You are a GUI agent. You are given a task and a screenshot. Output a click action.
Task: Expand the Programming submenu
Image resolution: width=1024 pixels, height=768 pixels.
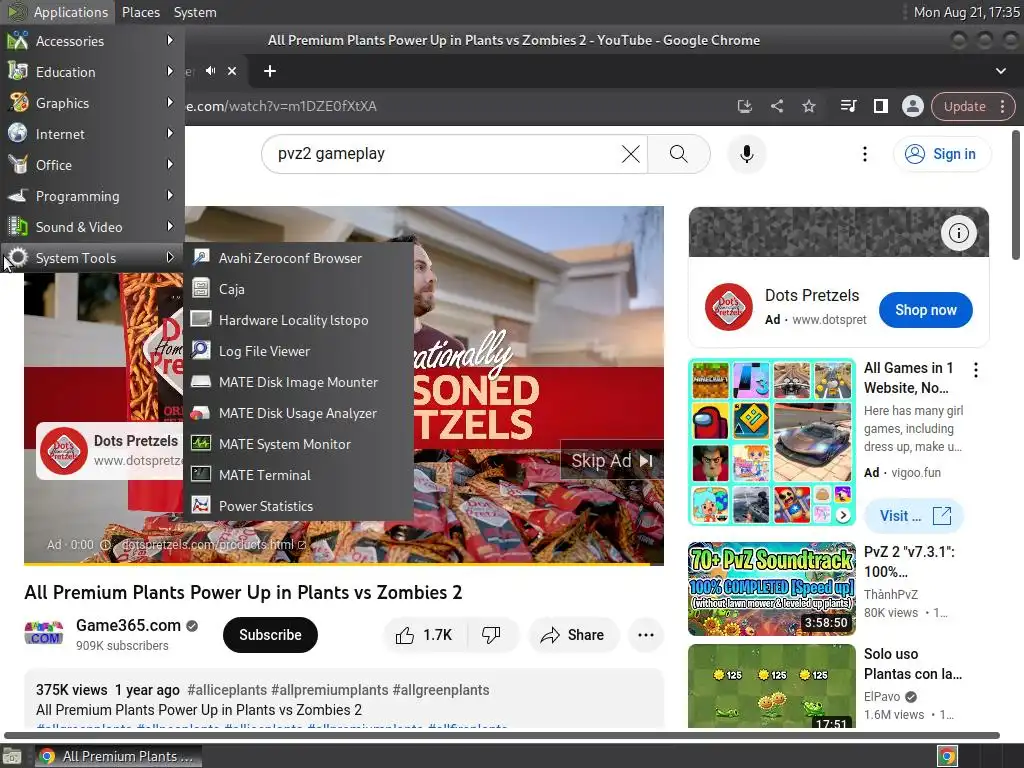92,196
